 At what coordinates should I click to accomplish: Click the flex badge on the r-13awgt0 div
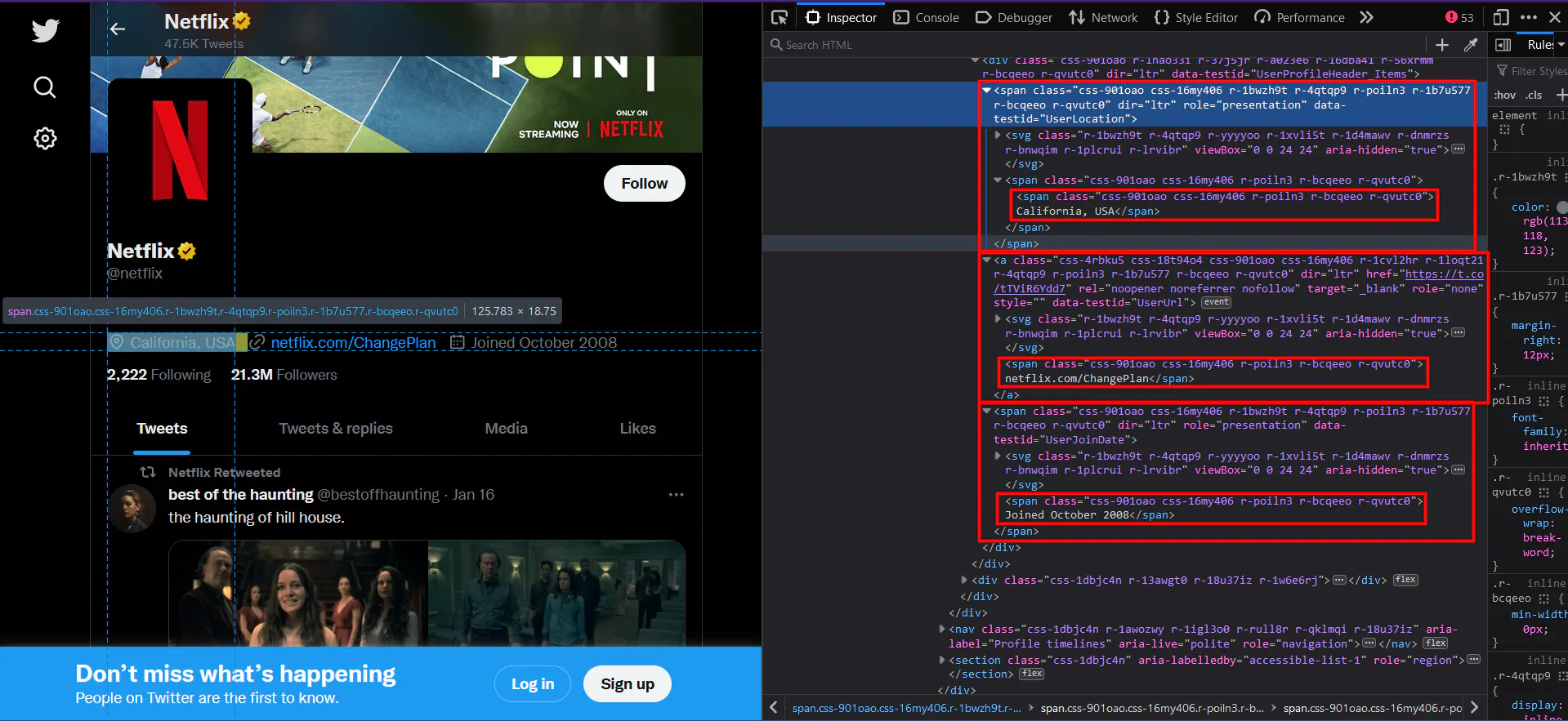pyautogui.click(x=1405, y=581)
